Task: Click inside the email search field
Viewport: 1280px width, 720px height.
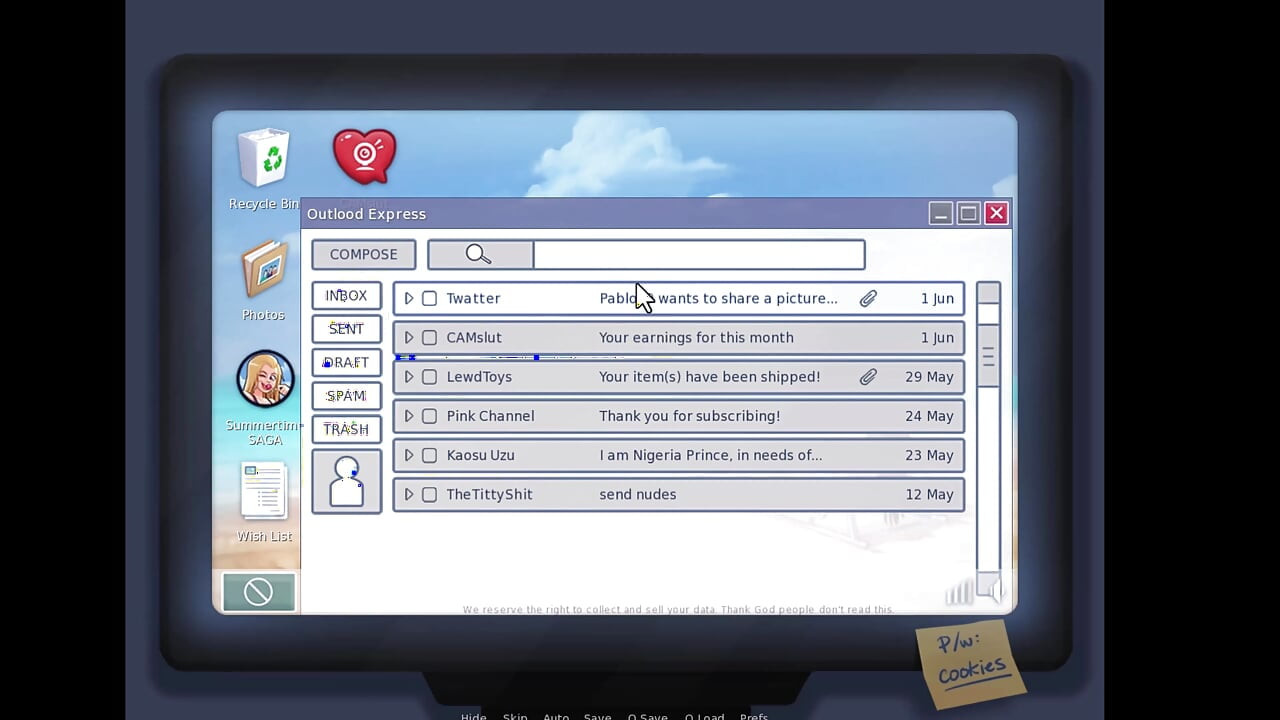Action: (x=698, y=255)
